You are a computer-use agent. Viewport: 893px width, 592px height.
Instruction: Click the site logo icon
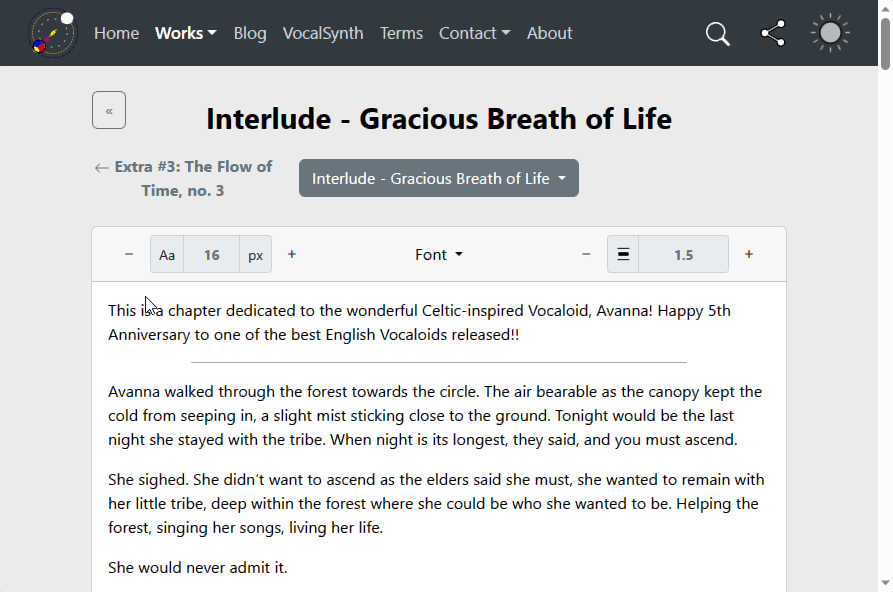[x=52, y=33]
